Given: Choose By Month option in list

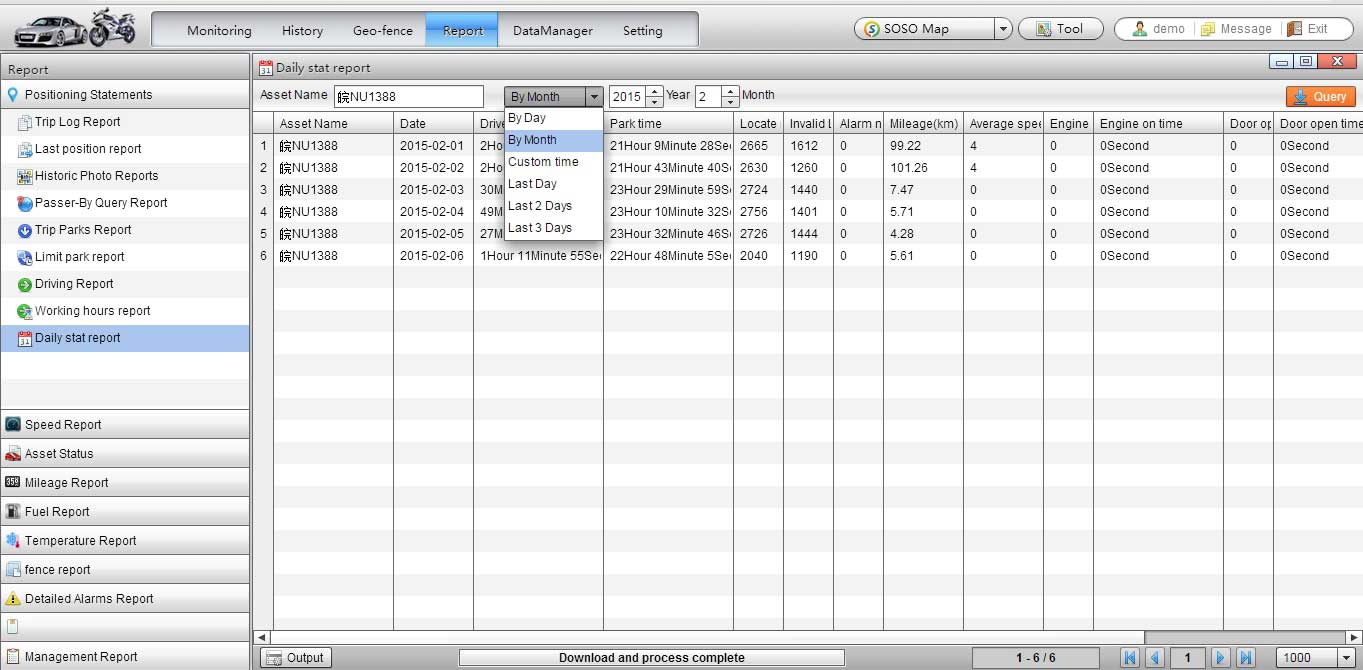Looking at the screenshot, I should pyautogui.click(x=553, y=140).
